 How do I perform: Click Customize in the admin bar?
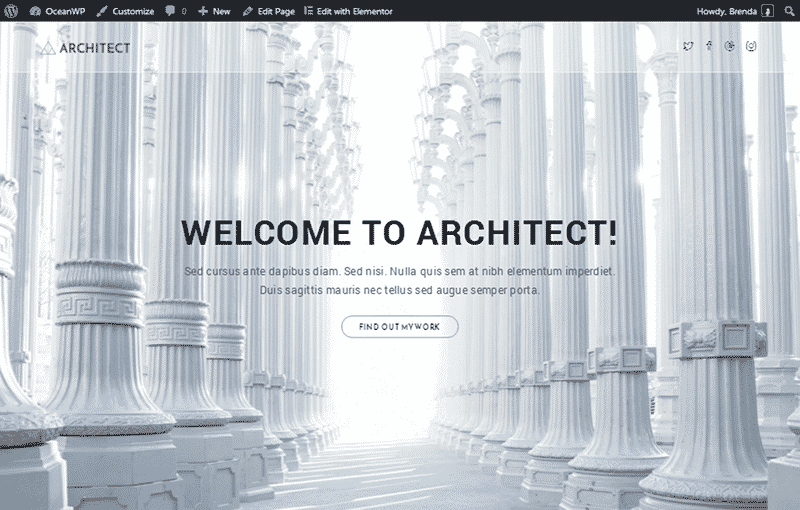pos(126,11)
